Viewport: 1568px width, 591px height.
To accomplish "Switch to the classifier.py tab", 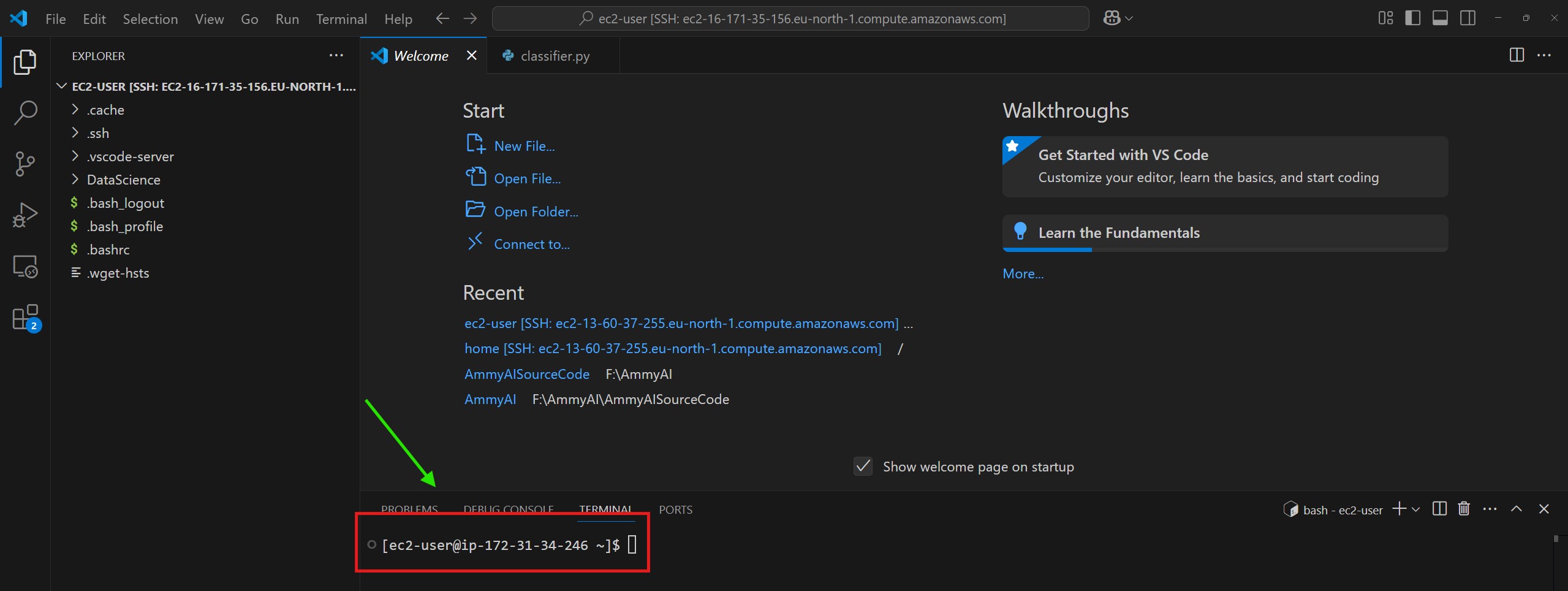I will [554, 56].
